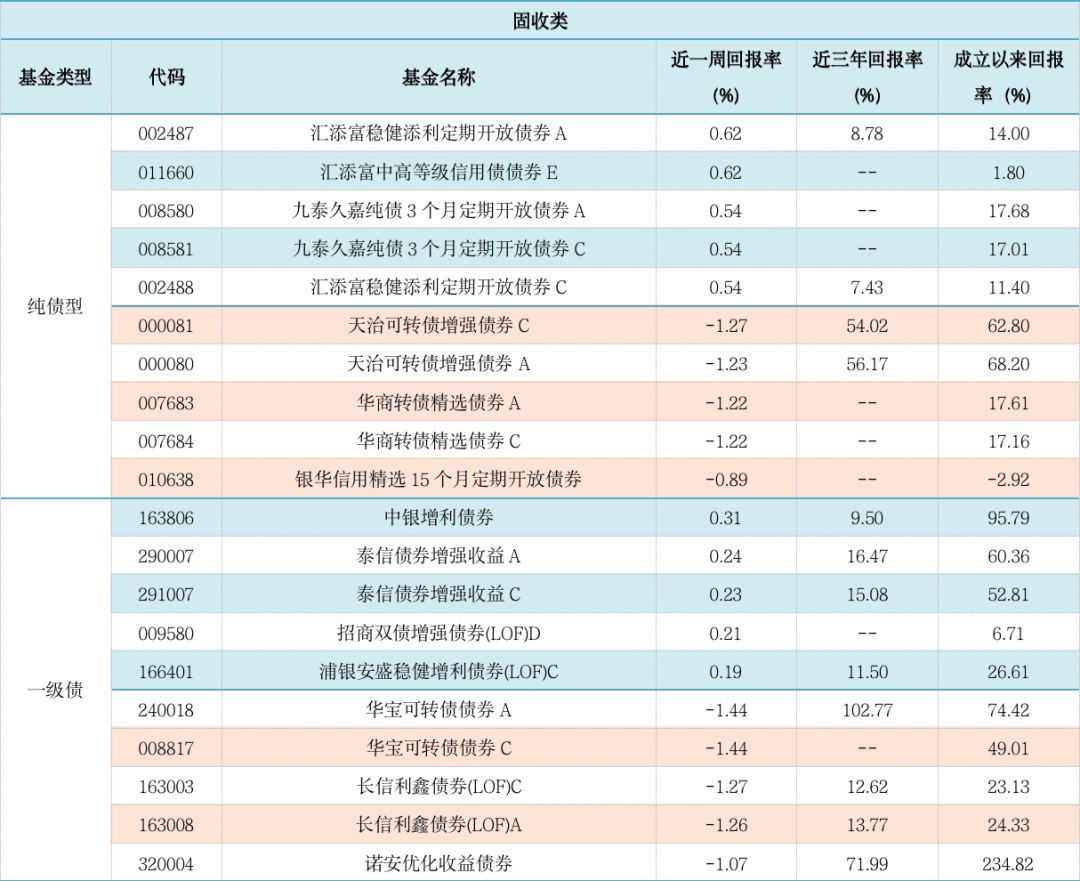Click fund code 163003
This screenshot has height=881, width=1080.
coord(166,787)
